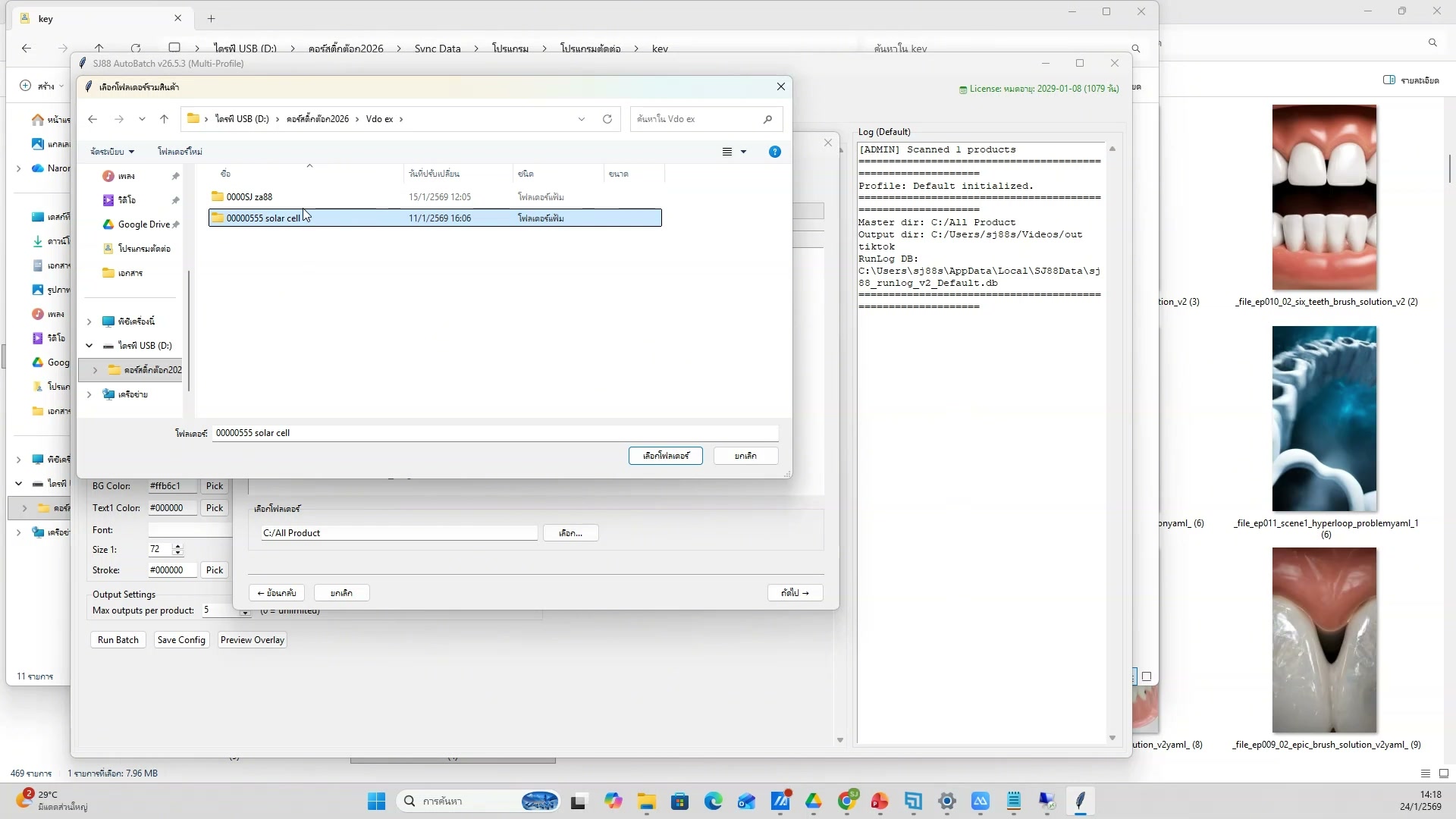The width and height of the screenshot is (1456, 819).
Task: Open Google Chrome from taskbar
Action: coord(847,801)
